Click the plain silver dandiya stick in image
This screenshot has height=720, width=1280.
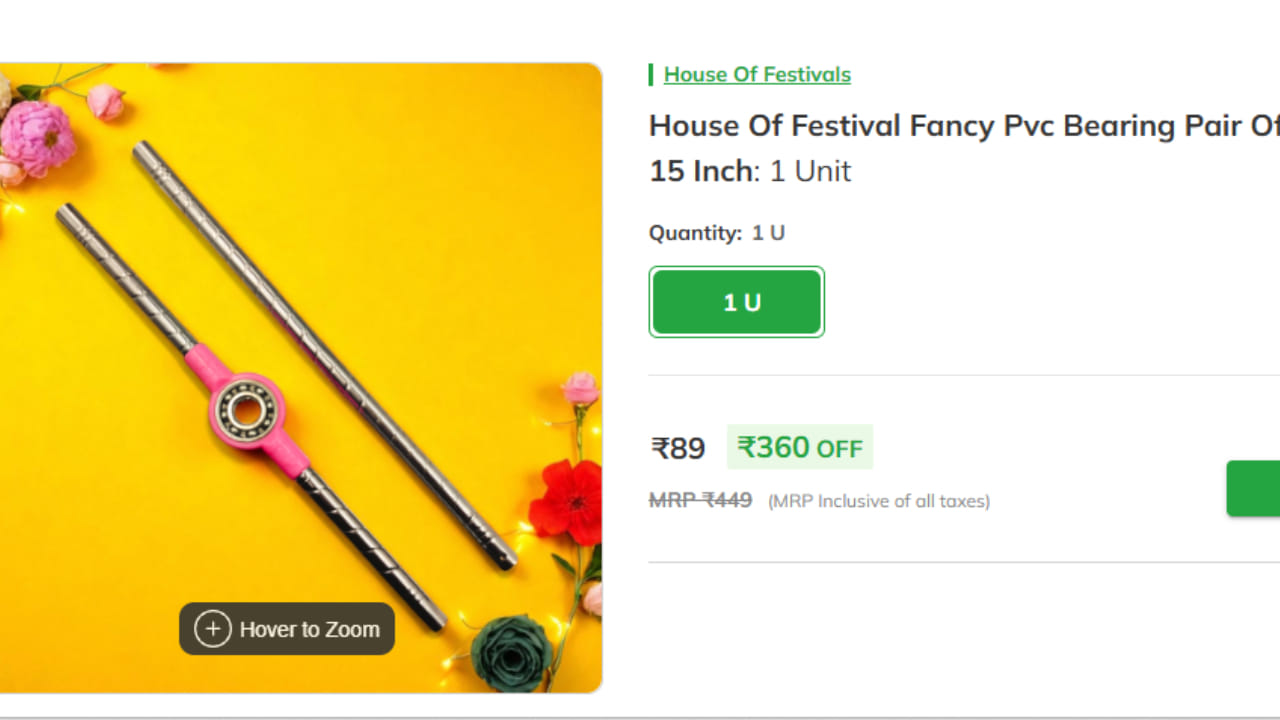[x=325, y=354]
